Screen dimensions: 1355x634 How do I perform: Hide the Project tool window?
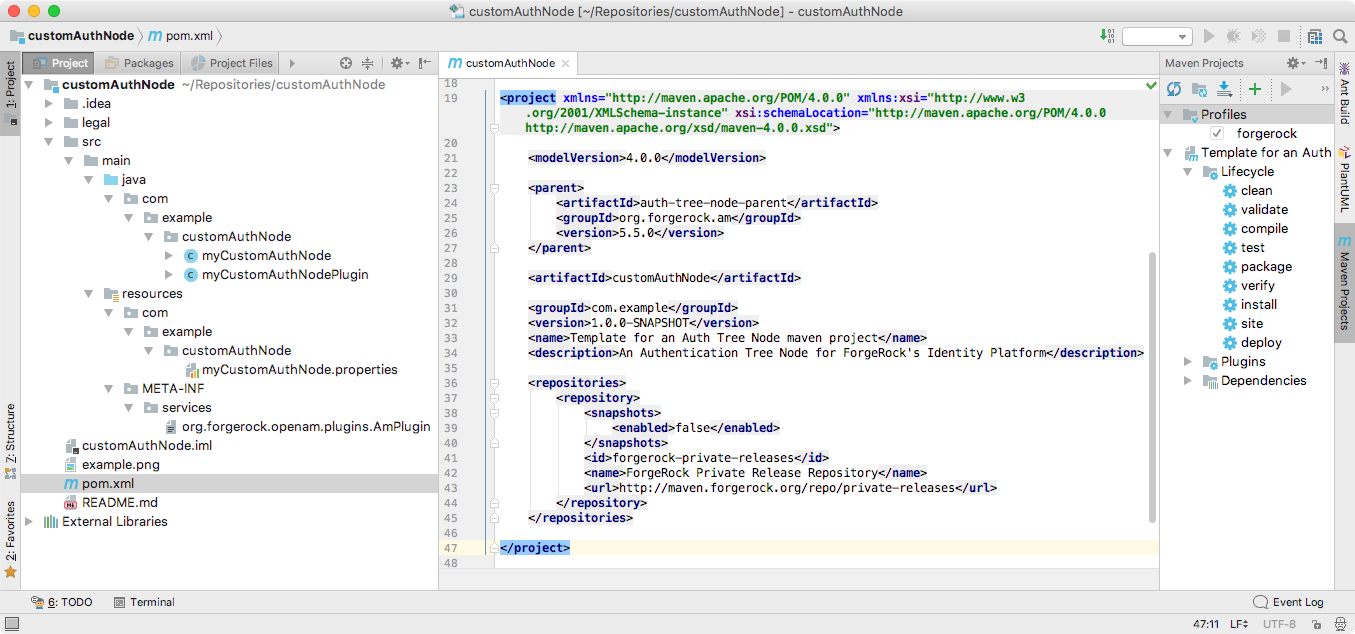click(x=426, y=63)
